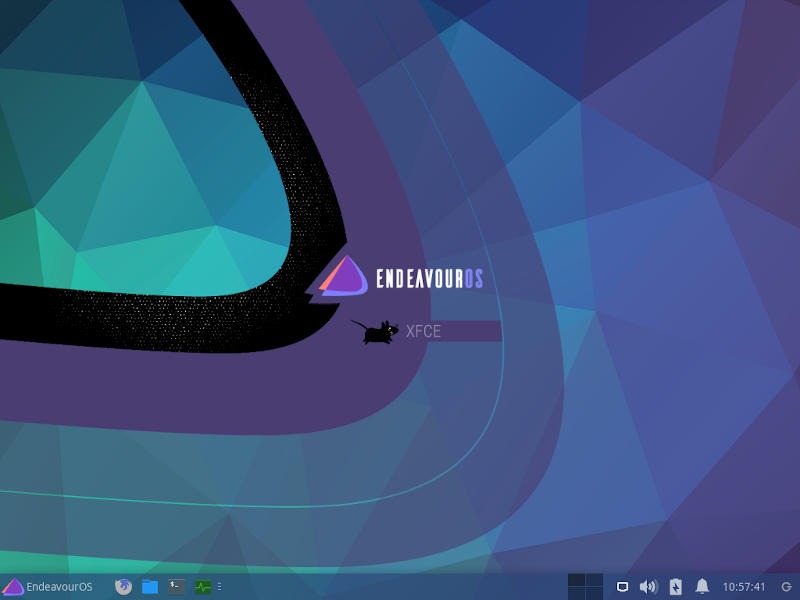Expand hidden panel items with three-dot button
This screenshot has width=800, height=600.
coord(219,587)
